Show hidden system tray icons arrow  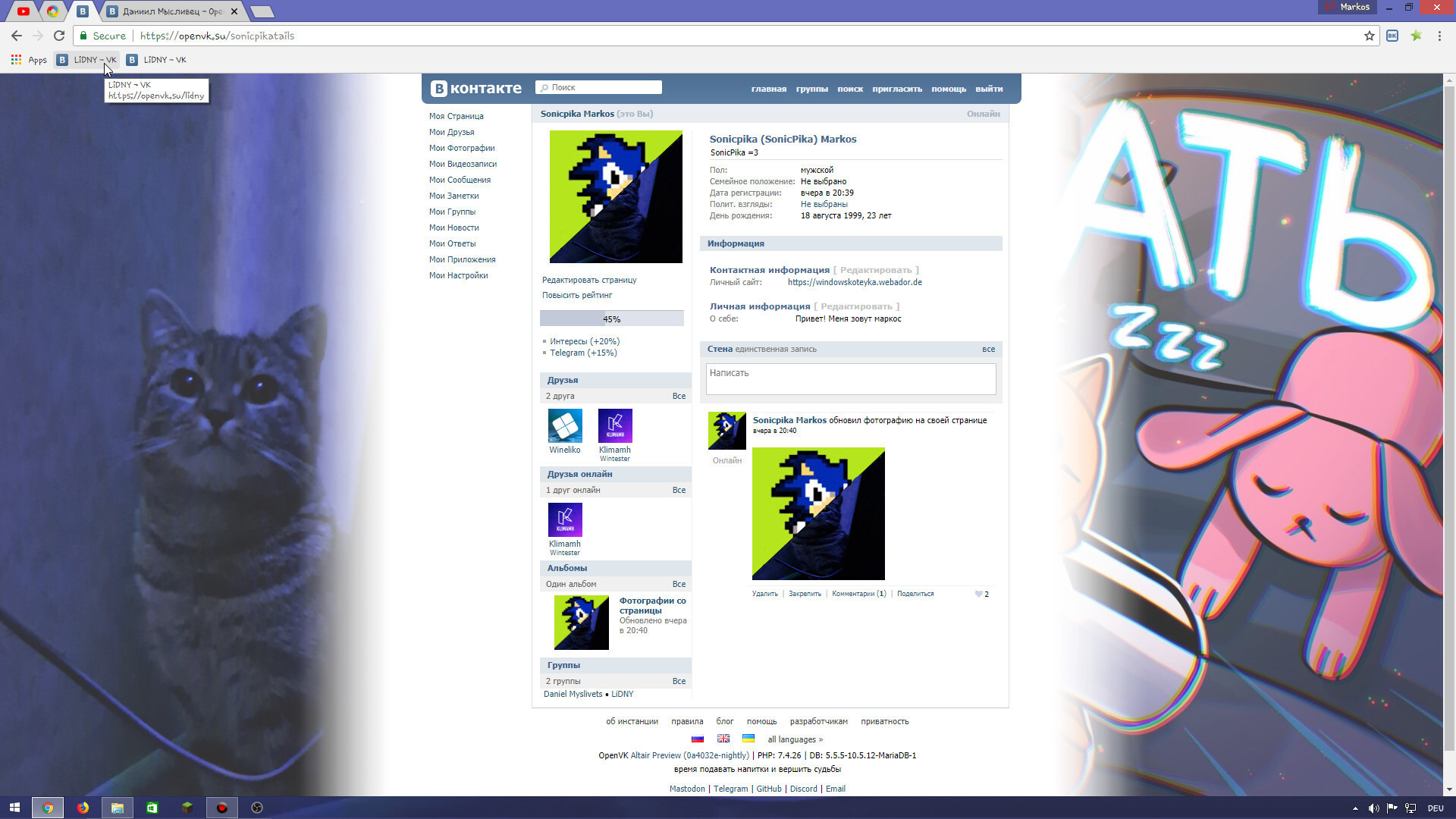click(x=1355, y=808)
